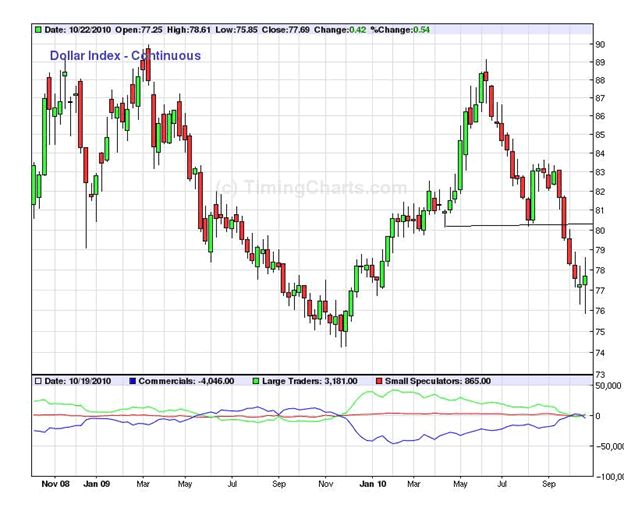
Task: Click the white swatch beside Date 10/19/2010
Action: (37, 381)
